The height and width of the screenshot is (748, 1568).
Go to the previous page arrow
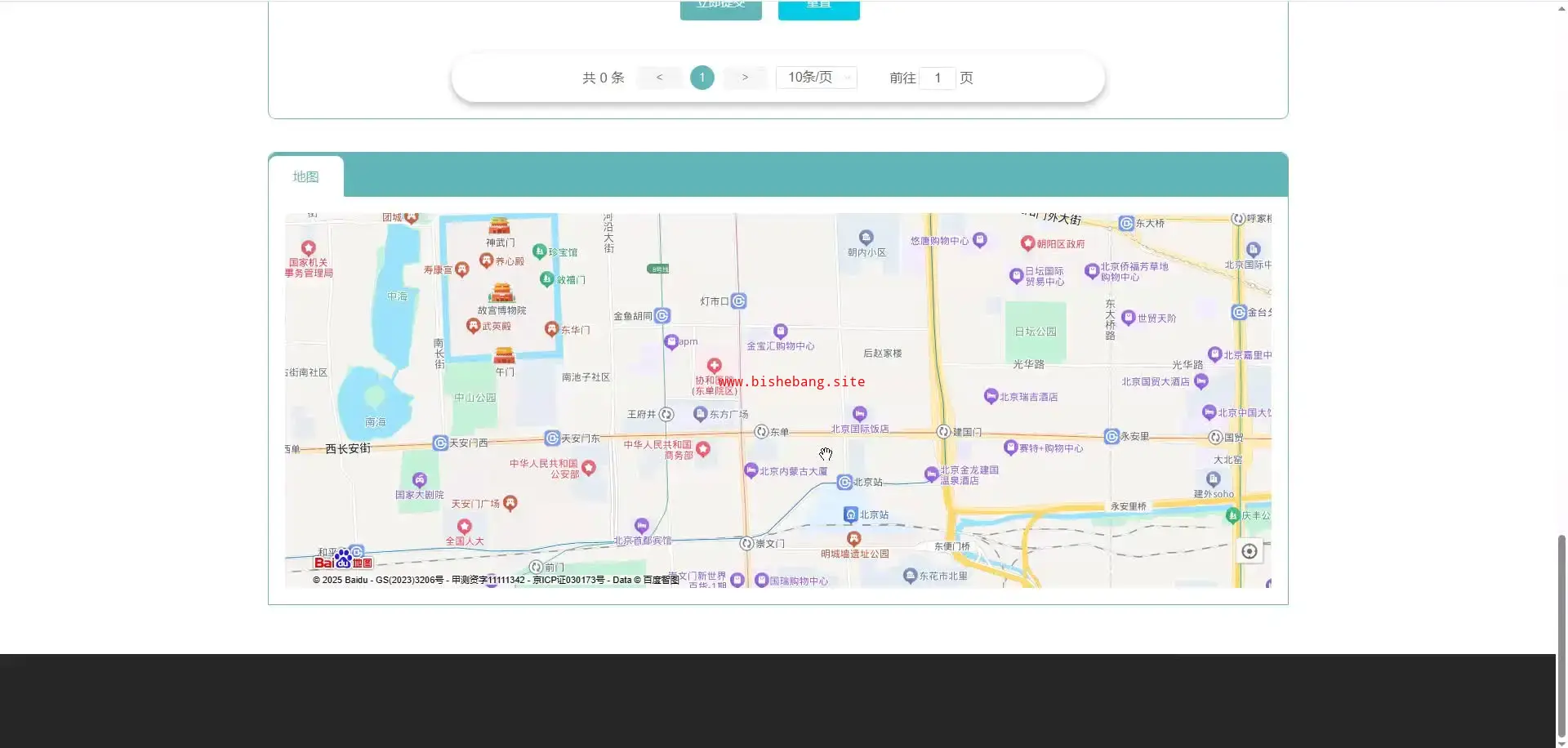click(x=659, y=78)
